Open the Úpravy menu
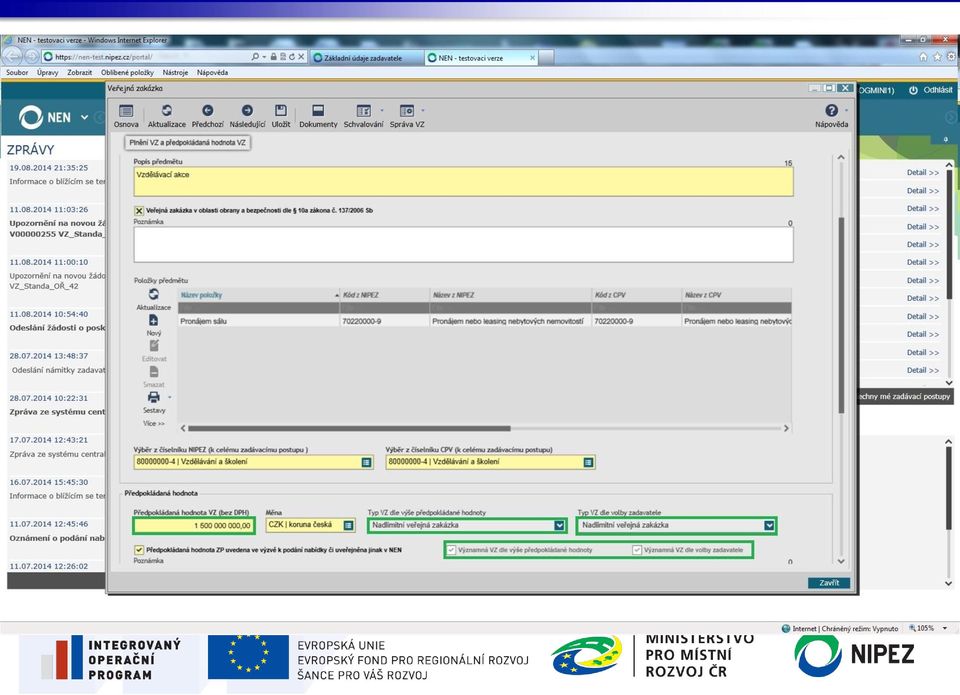This screenshot has height=695, width=960. (x=47, y=72)
